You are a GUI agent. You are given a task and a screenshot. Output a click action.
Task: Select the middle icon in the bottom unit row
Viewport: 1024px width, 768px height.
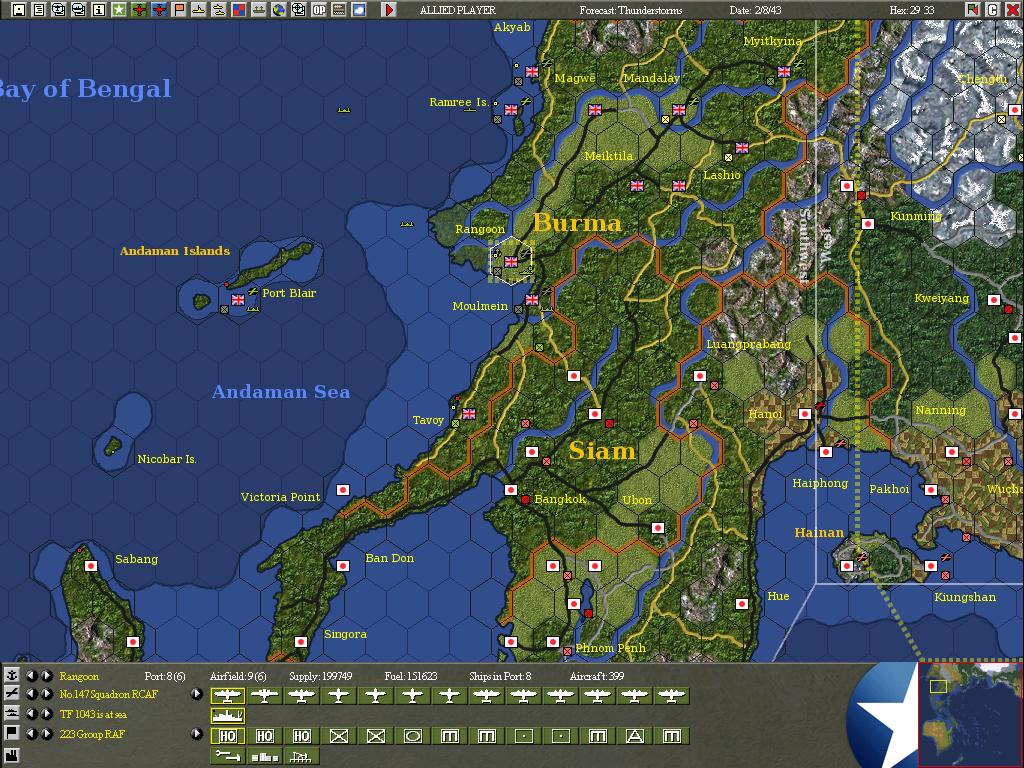coord(264,756)
